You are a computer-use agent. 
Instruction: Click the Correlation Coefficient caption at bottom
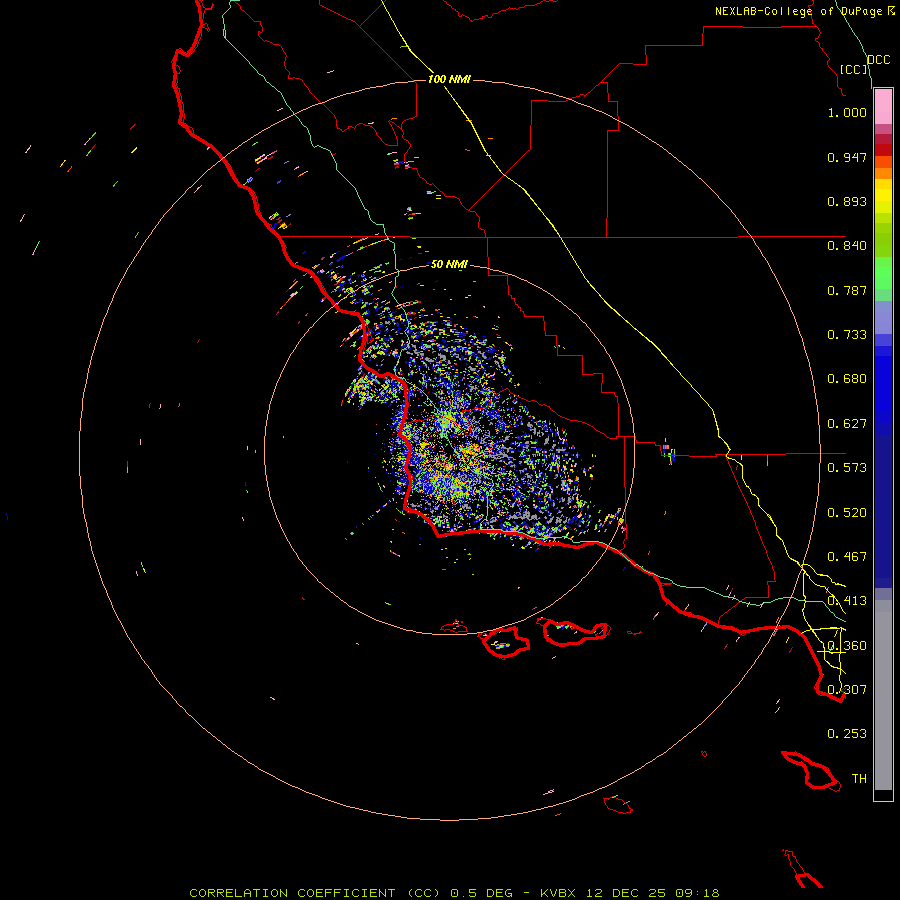(454, 893)
